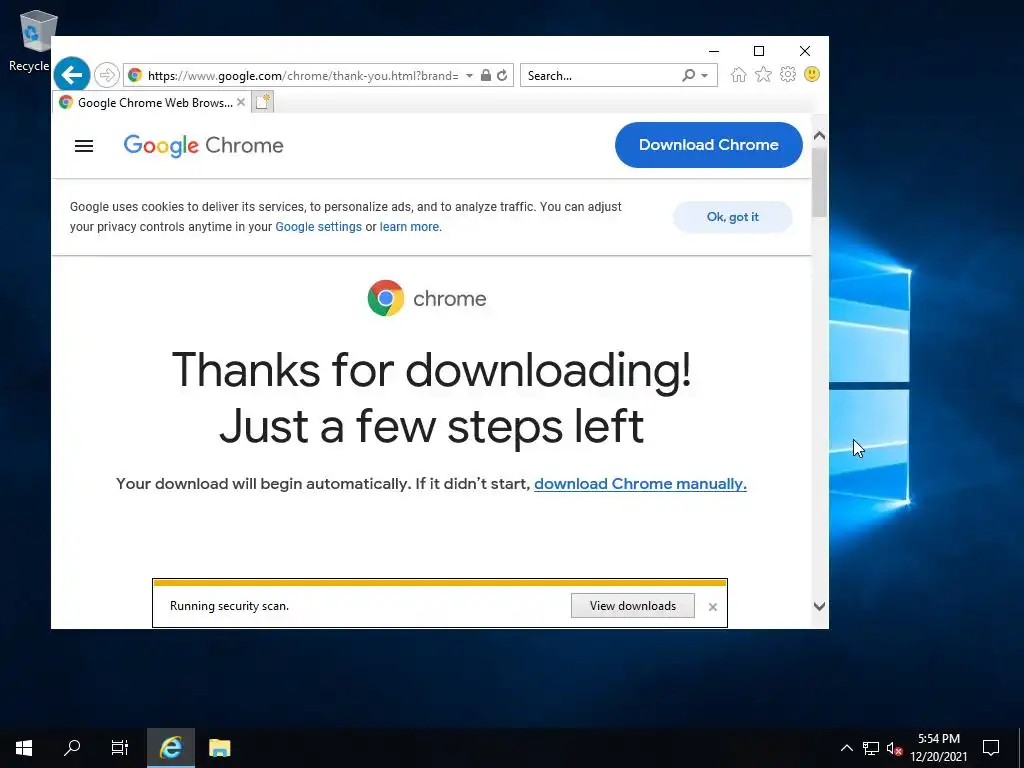Click the page scroll up arrow
This screenshot has height=768, width=1024.
pyautogui.click(x=820, y=136)
